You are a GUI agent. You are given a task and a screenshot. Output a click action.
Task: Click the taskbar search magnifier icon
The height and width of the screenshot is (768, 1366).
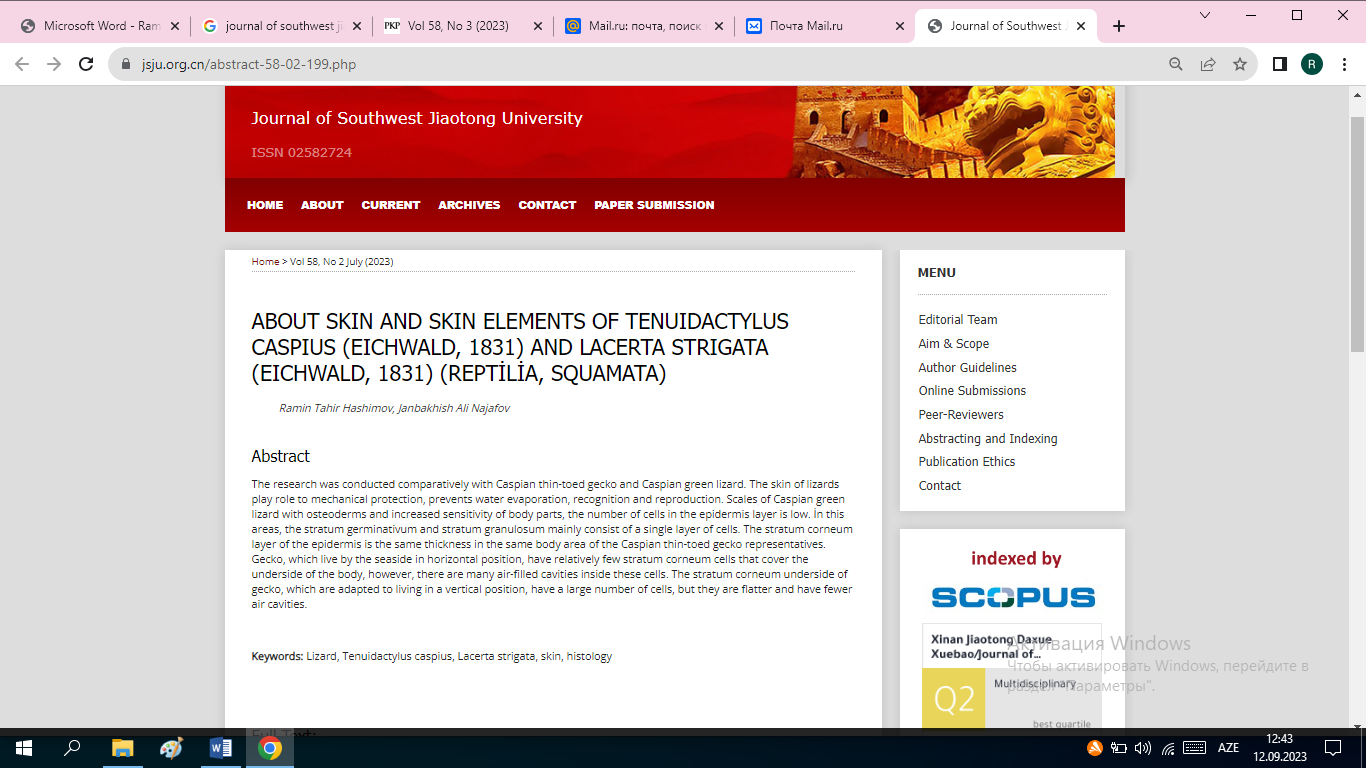72,748
